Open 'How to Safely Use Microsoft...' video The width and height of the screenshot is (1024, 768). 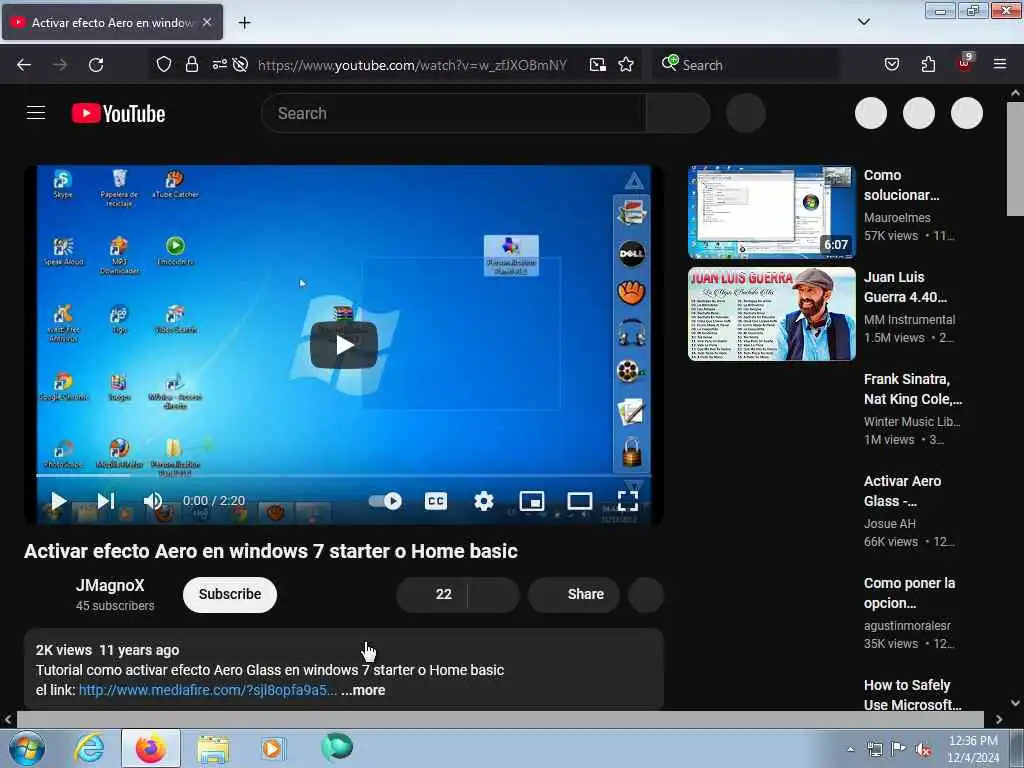pos(912,695)
